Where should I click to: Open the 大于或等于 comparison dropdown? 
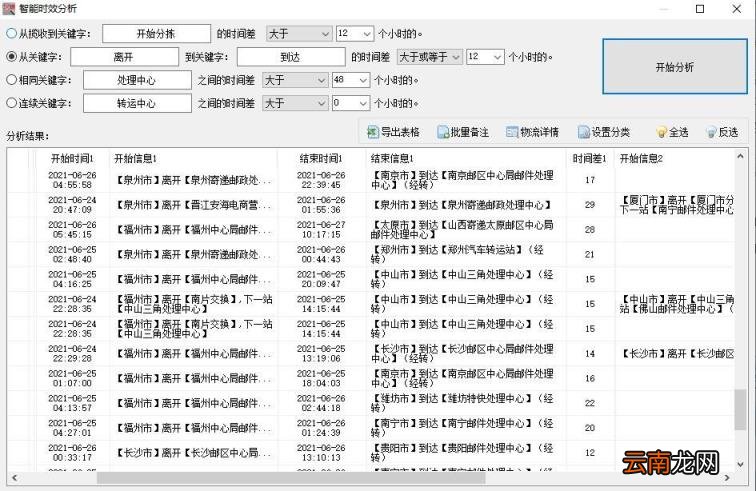pyautogui.click(x=430, y=57)
